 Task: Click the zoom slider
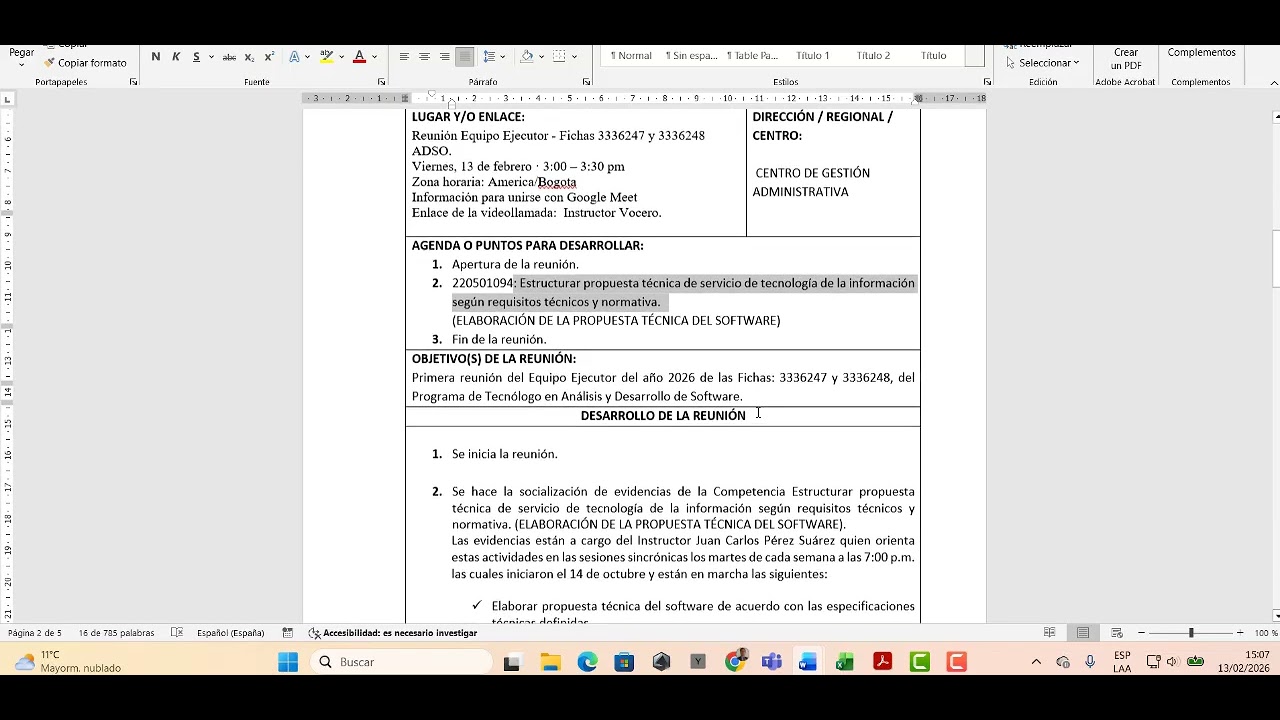1191,633
